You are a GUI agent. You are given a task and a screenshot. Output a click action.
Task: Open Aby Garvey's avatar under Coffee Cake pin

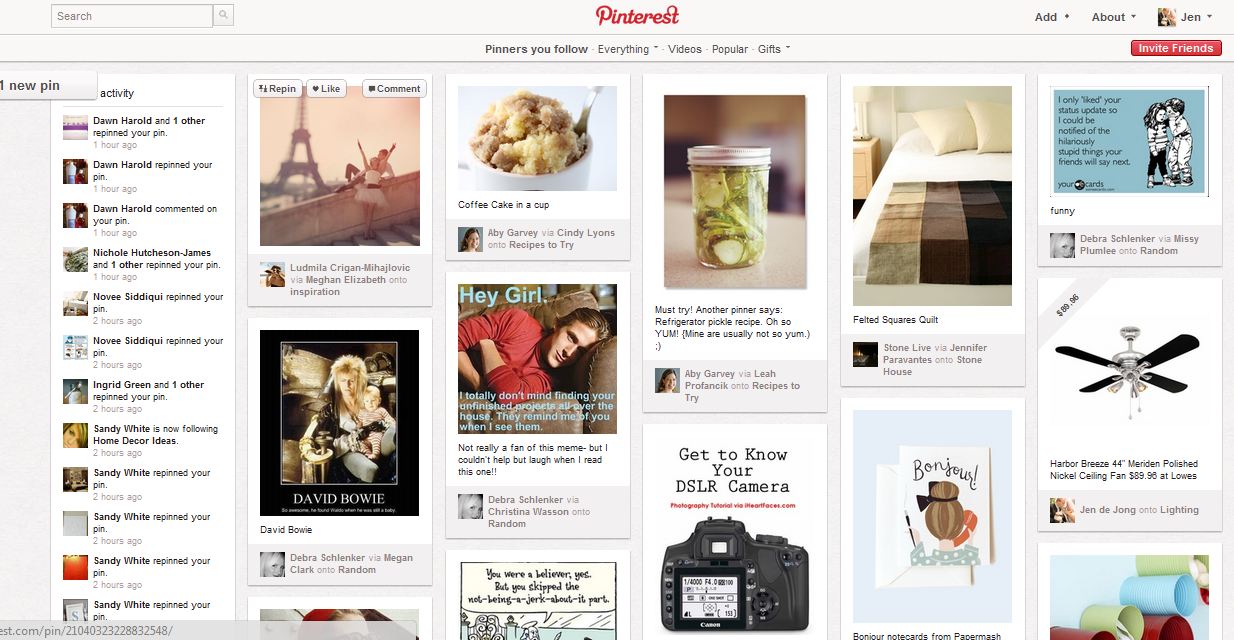[x=470, y=239]
